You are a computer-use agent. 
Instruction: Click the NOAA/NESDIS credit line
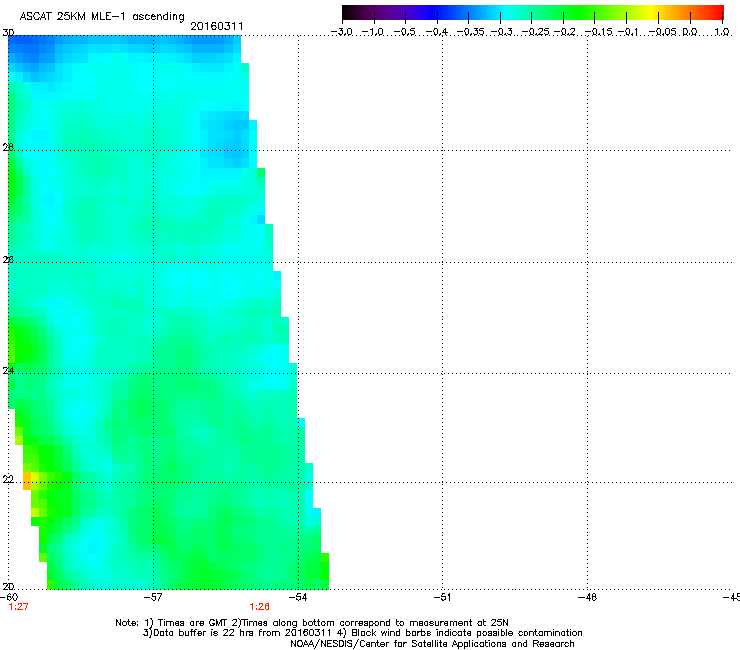(x=432, y=644)
